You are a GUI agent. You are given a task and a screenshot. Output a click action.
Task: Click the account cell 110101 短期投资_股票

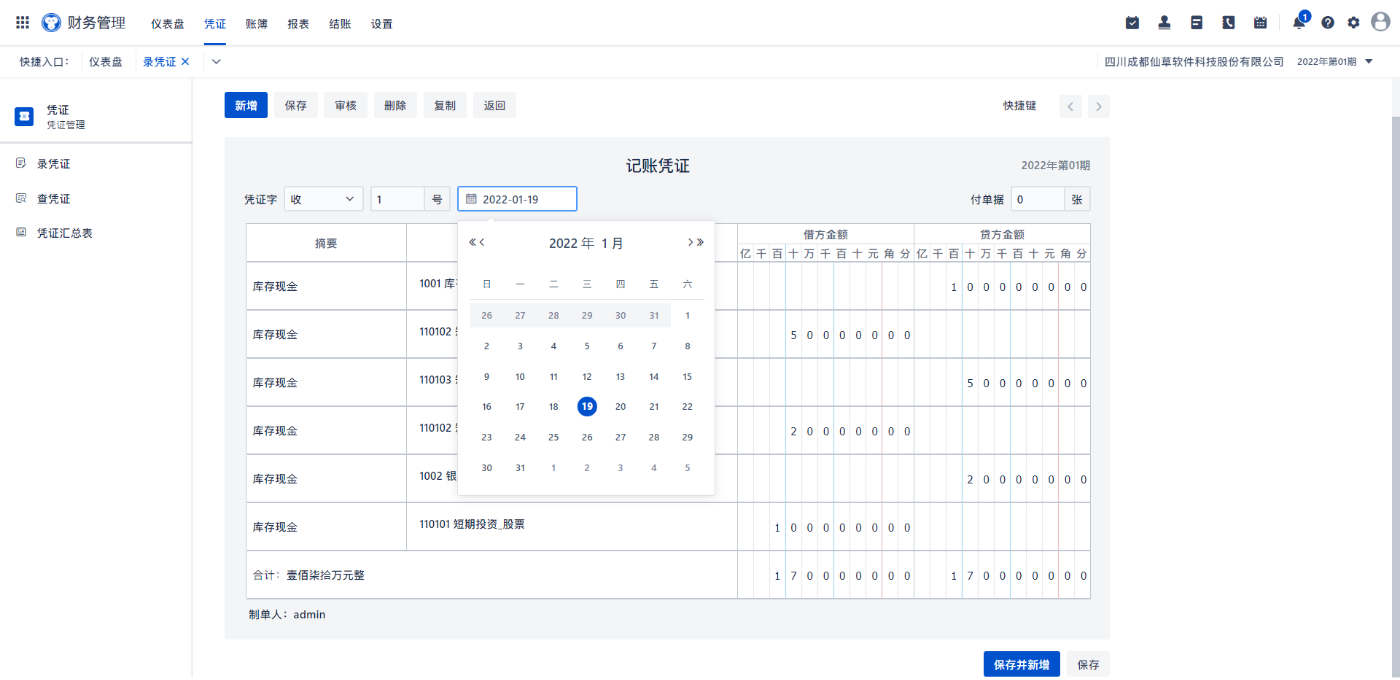tap(572, 526)
